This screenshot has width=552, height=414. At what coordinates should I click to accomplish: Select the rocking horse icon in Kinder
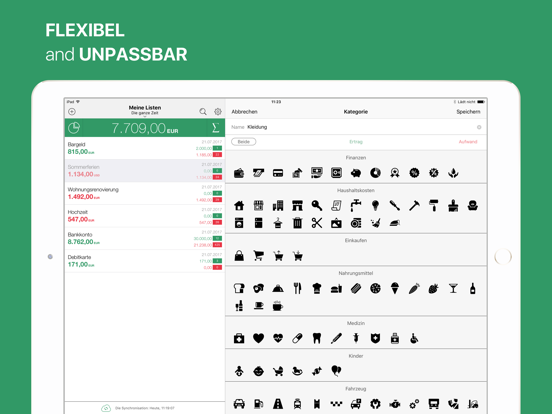point(297,371)
